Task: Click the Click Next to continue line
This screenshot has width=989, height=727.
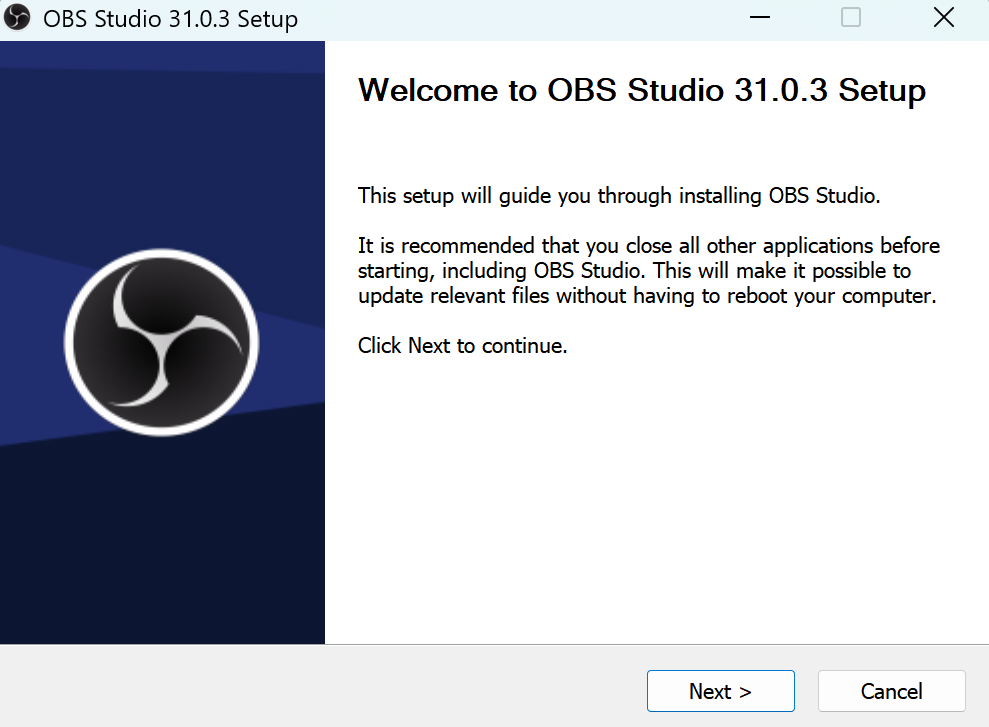Action: pyautogui.click(x=462, y=345)
